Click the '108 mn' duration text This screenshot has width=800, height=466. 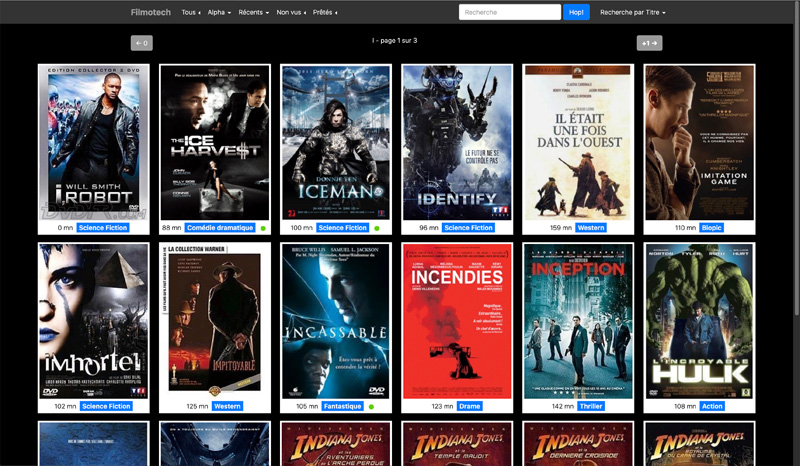point(685,406)
